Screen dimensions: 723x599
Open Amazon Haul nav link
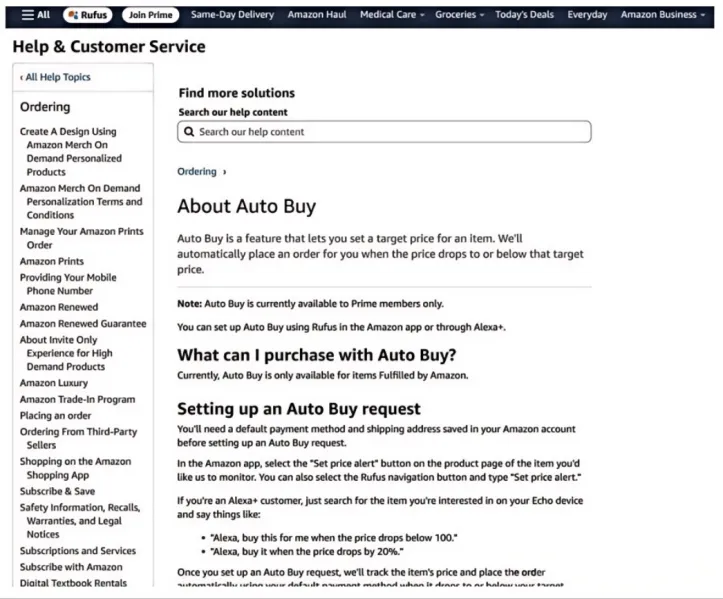click(317, 15)
